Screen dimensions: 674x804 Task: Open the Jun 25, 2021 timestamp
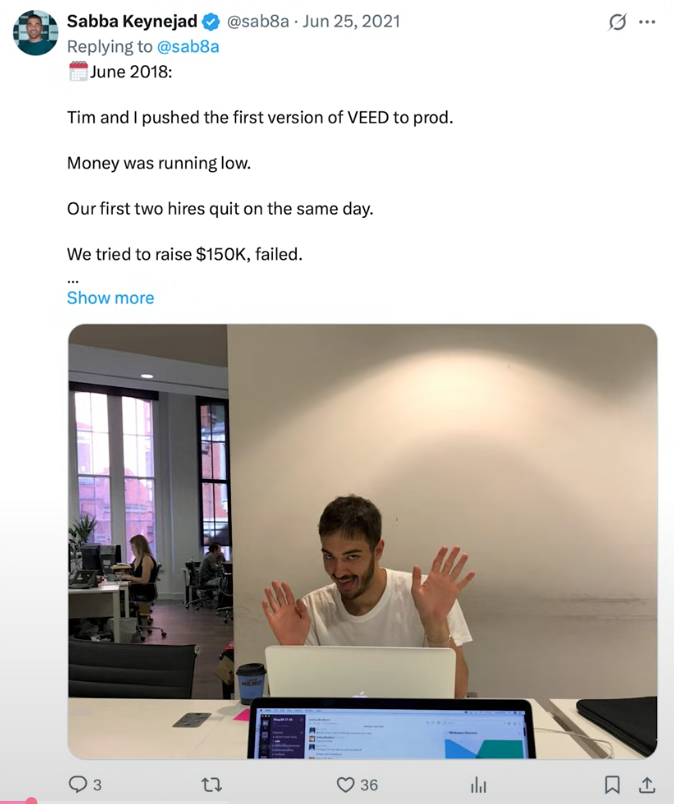(x=351, y=22)
